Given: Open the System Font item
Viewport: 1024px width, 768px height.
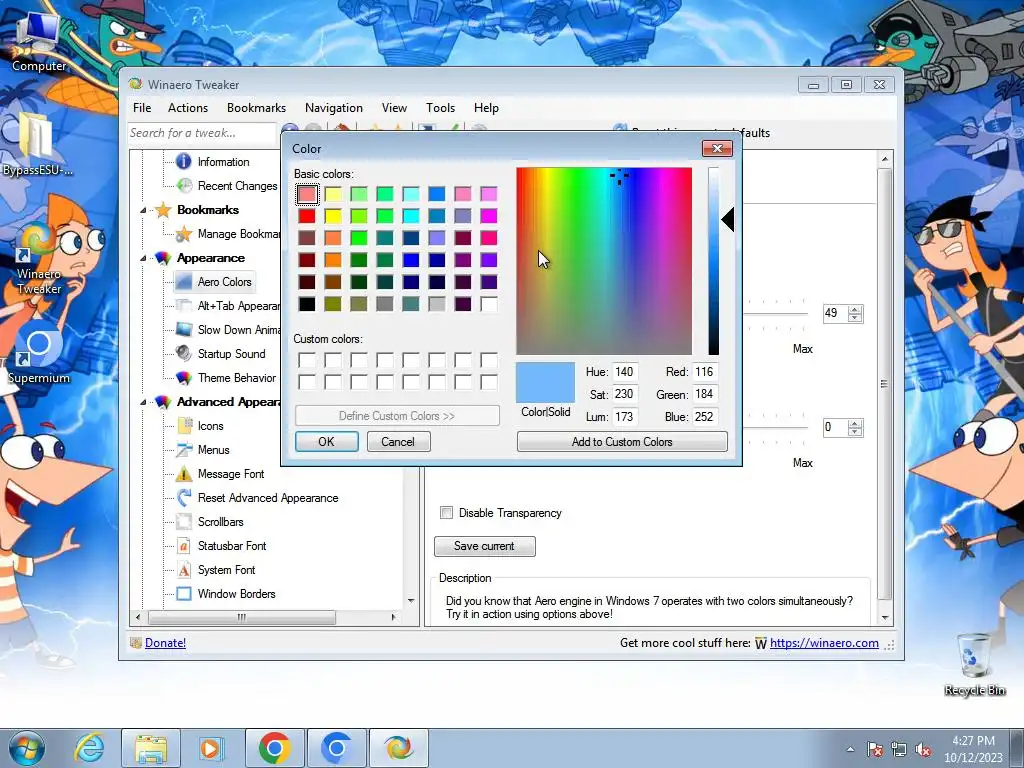Looking at the screenshot, I should click(226, 569).
